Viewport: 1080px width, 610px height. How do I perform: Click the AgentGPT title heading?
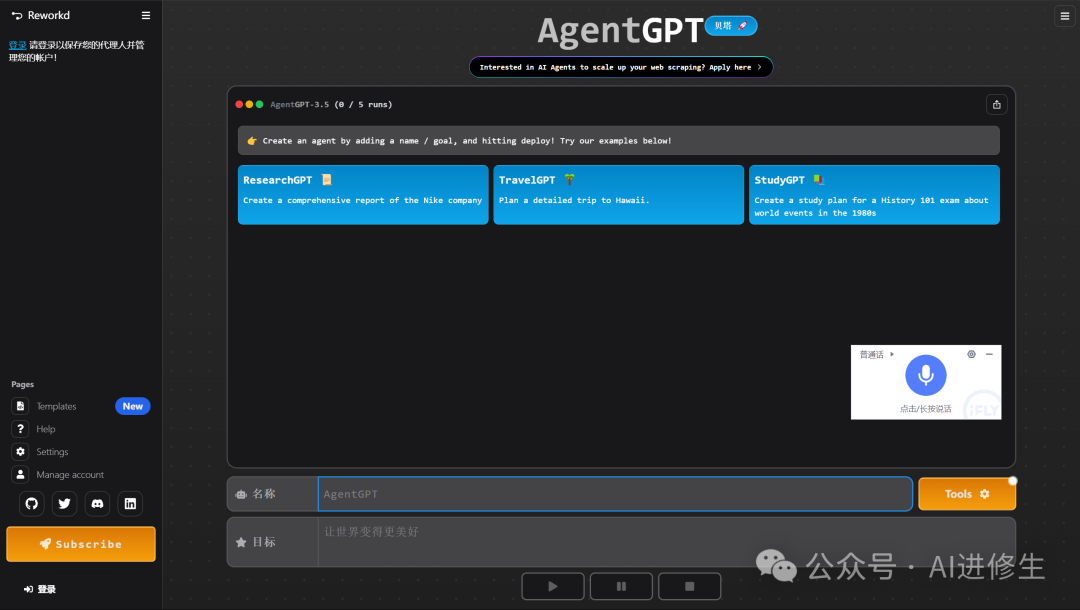coord(620,31)
